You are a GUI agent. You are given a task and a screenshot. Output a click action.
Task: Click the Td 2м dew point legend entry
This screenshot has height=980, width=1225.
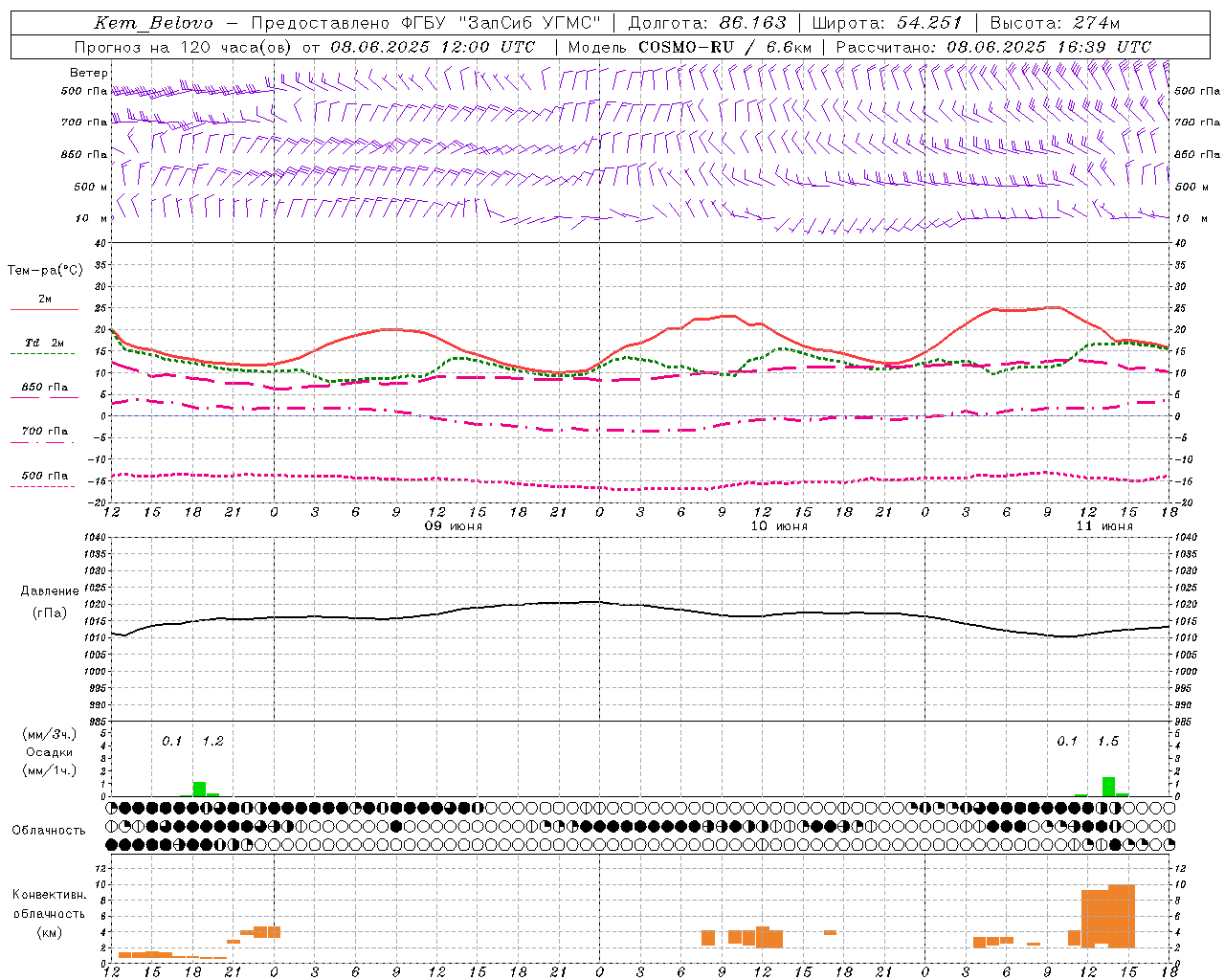click(45, 343)
